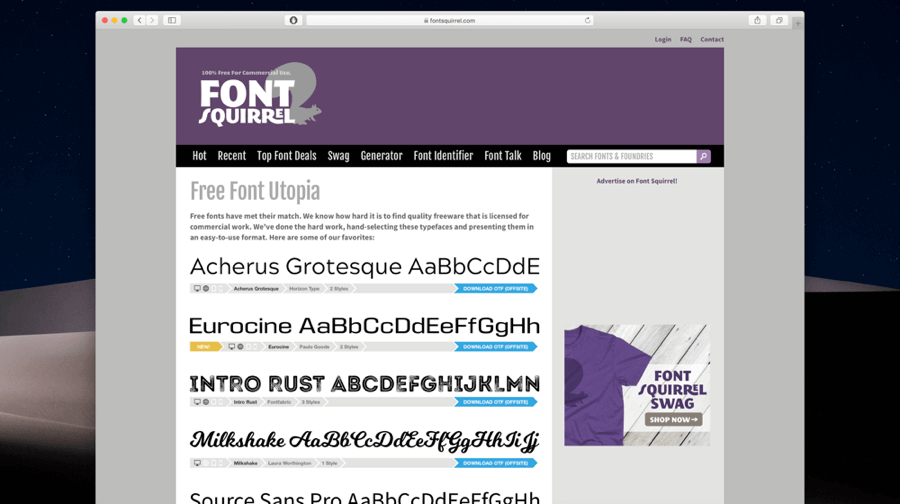Click desktop icon in Intro Rust row
The height and width of the screenshot is (504, 900).
(x=197, y=402)
